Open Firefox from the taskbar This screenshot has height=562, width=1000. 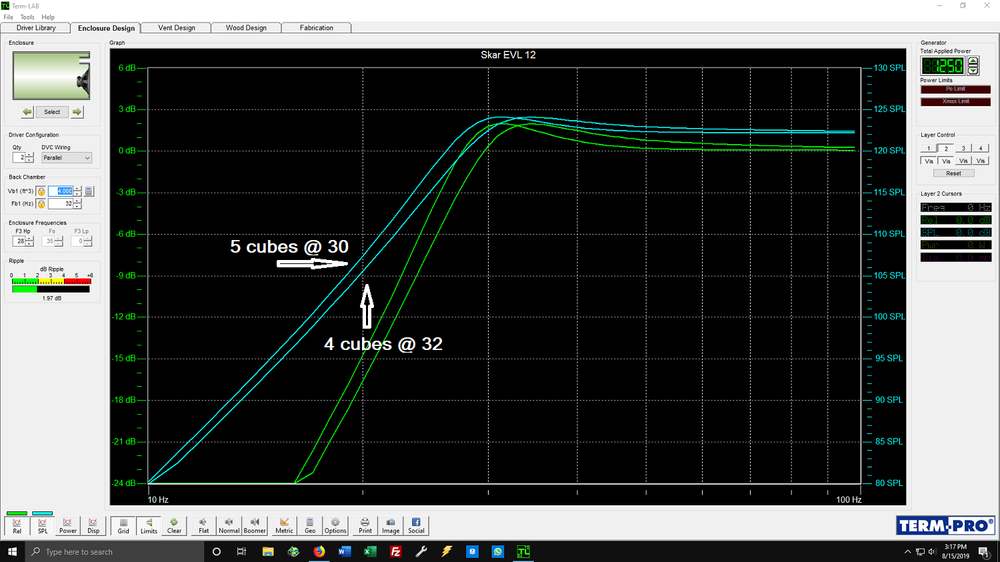click(319, 551)
